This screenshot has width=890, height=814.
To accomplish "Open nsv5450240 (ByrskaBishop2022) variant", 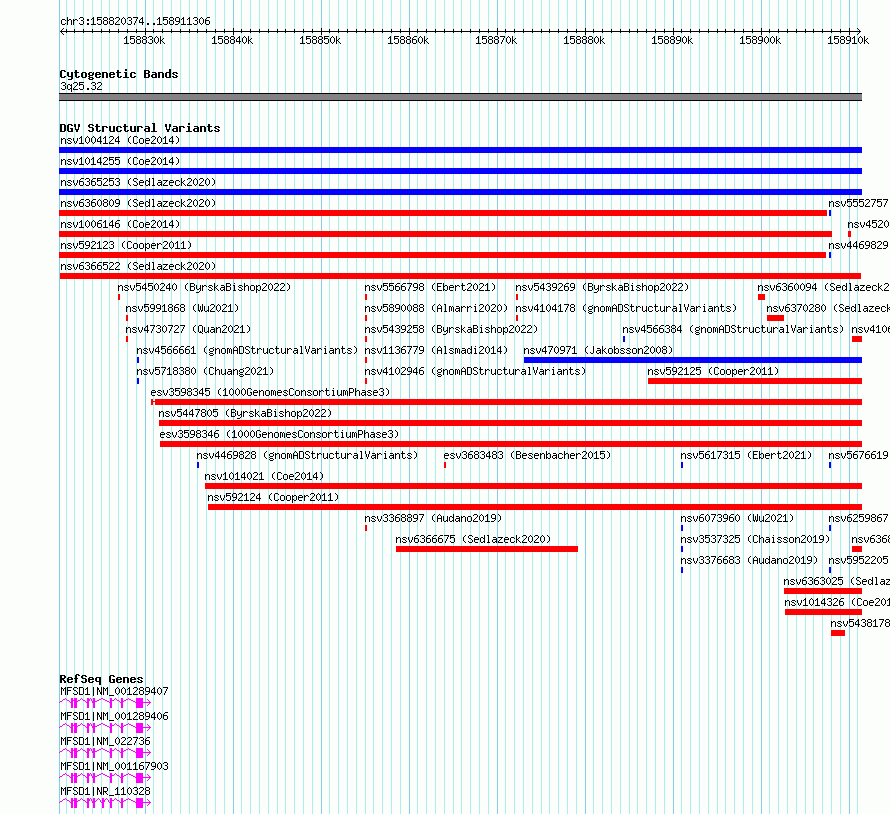I will 204,287.
